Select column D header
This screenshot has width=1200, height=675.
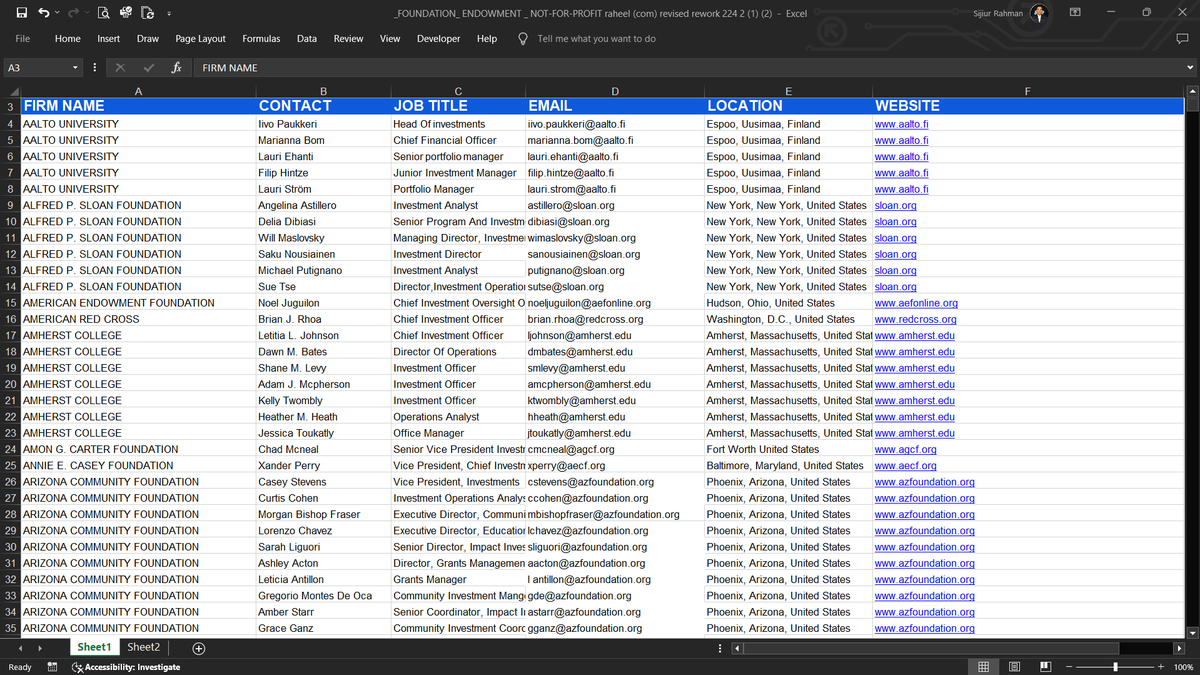[614, 91]
